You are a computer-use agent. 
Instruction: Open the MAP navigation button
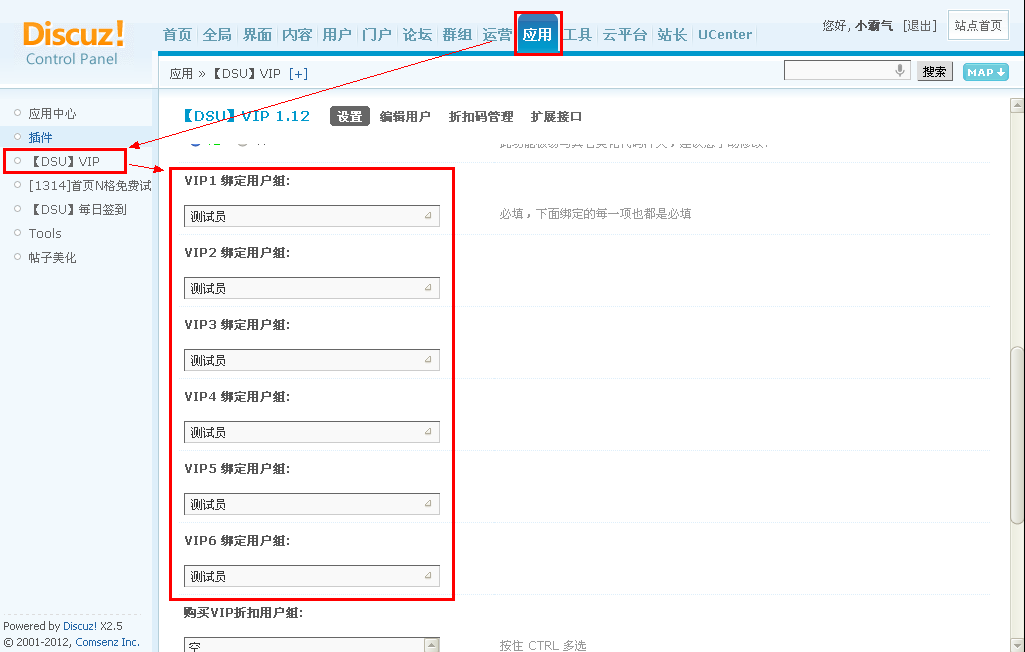pyautogui.click(x=985, y=72)
